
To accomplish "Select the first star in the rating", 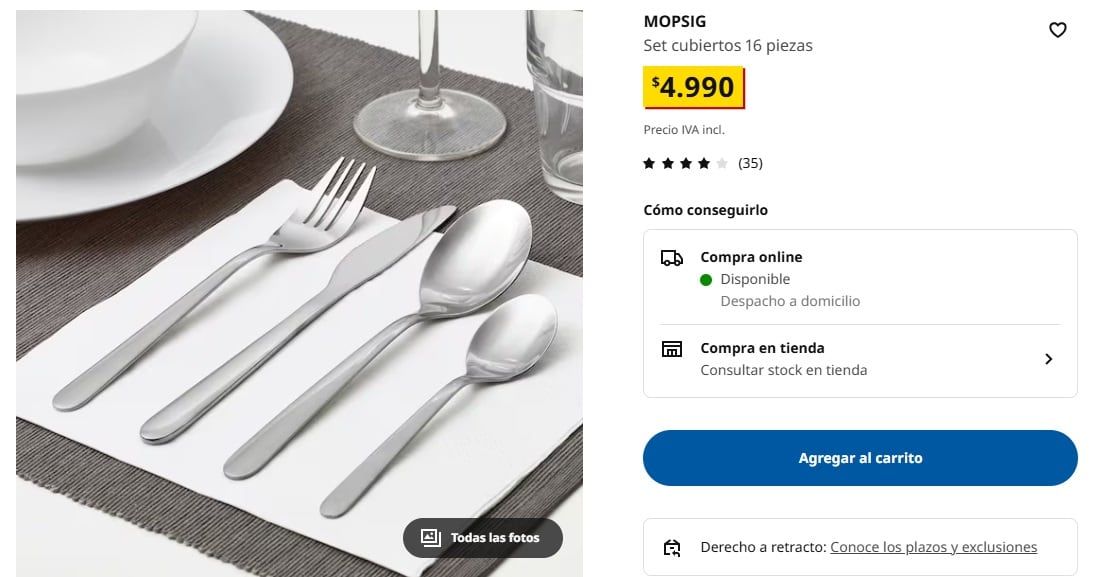I will point(648,163).
